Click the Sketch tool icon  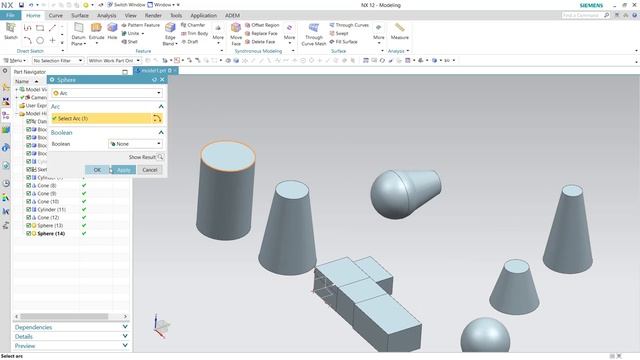(x=11, y=28)
